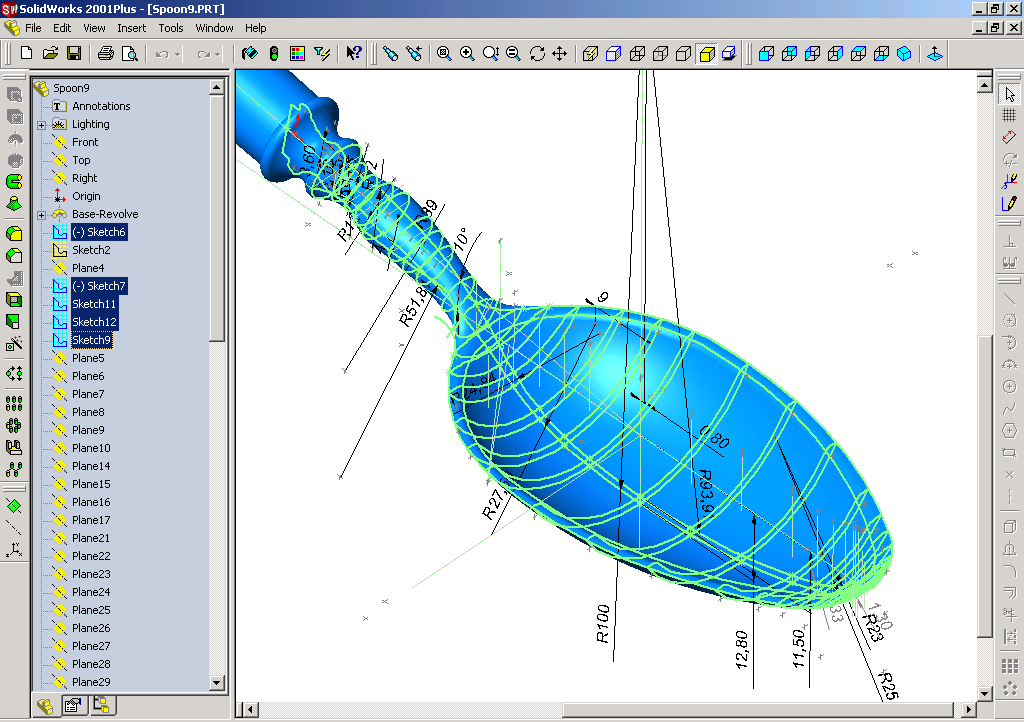
Task: Open the Insert menu
Action: tap(131, 28)
